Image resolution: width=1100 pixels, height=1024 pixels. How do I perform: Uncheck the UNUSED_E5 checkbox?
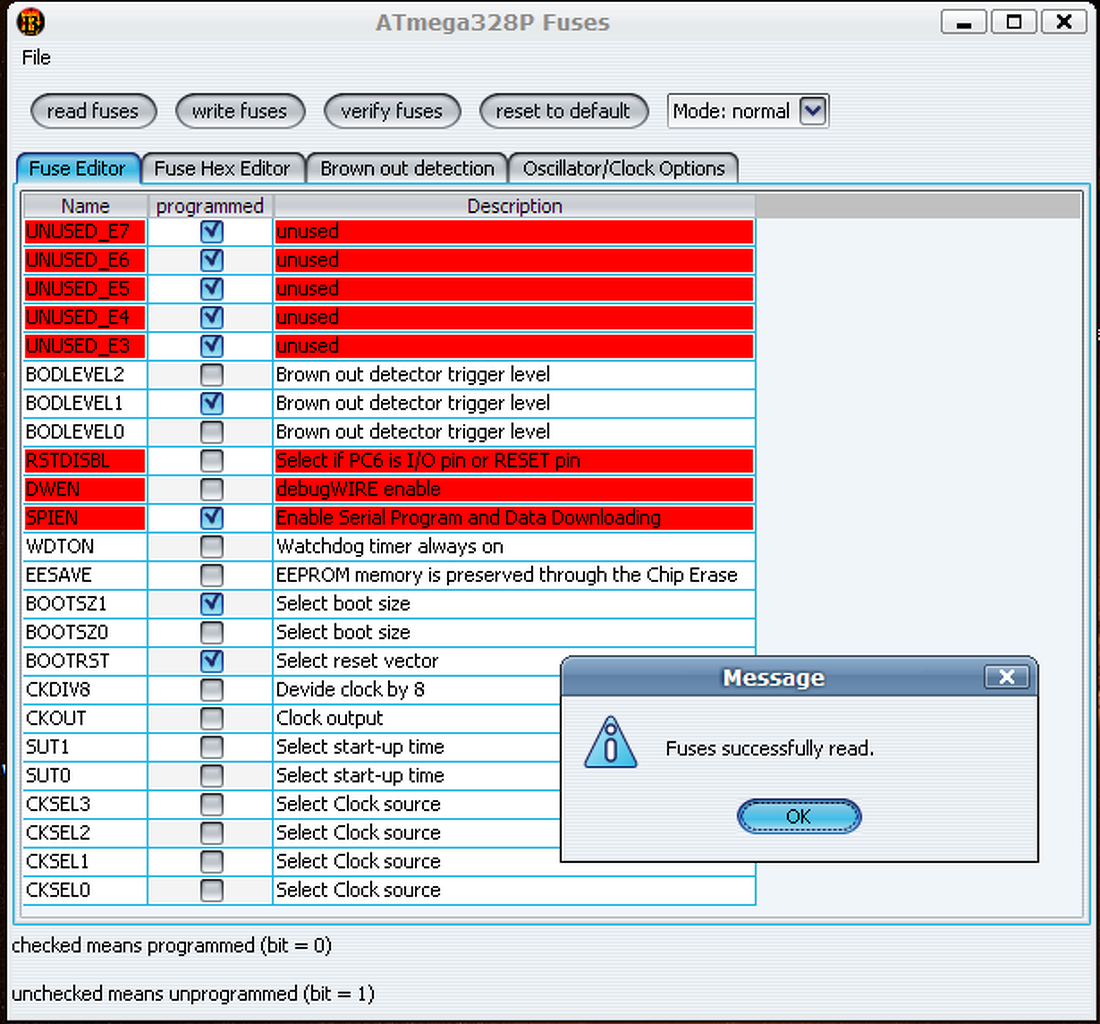click(x=211, y=289)
